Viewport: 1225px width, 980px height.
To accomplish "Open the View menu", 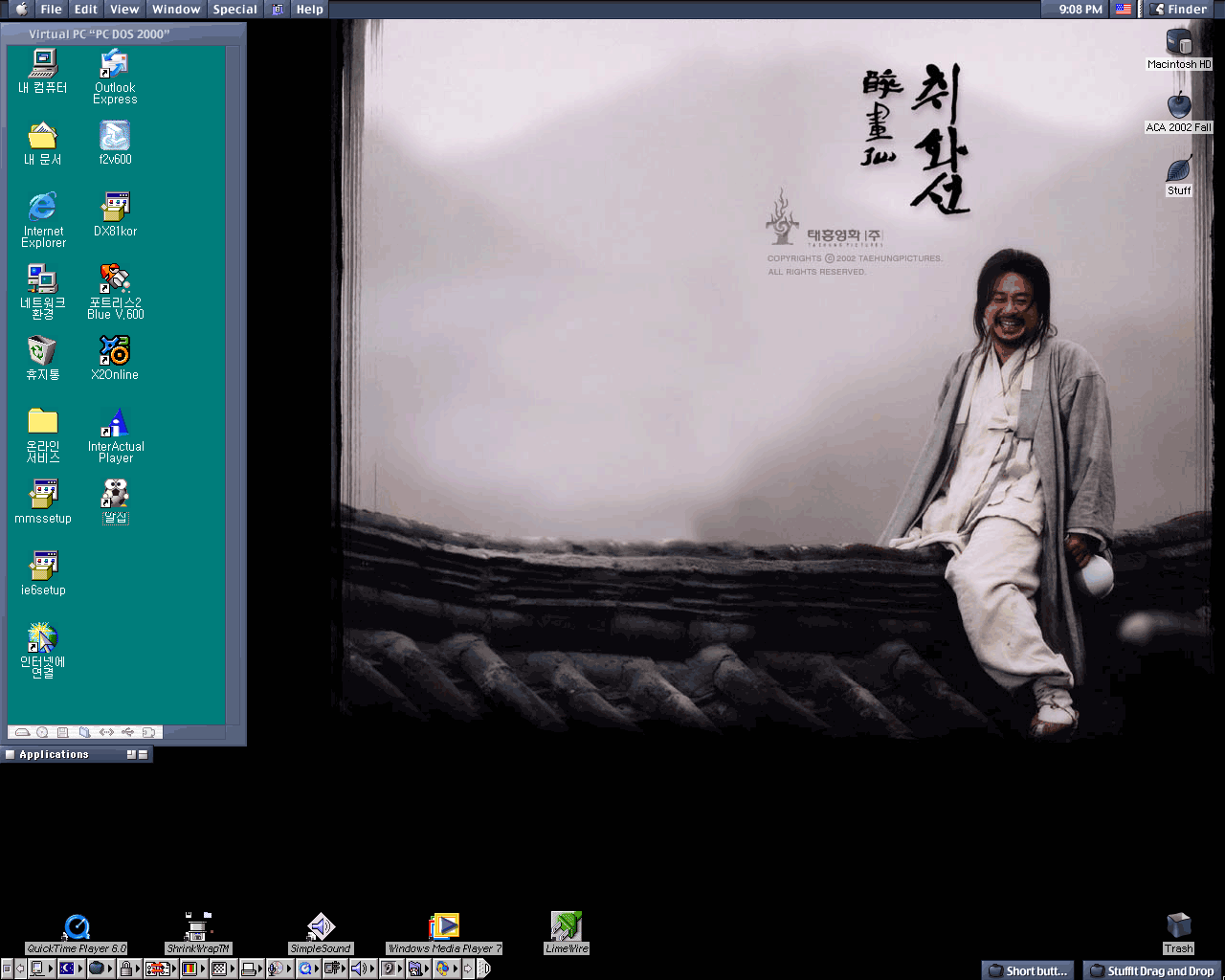I will pyautogui.click(x=124, y=10).
